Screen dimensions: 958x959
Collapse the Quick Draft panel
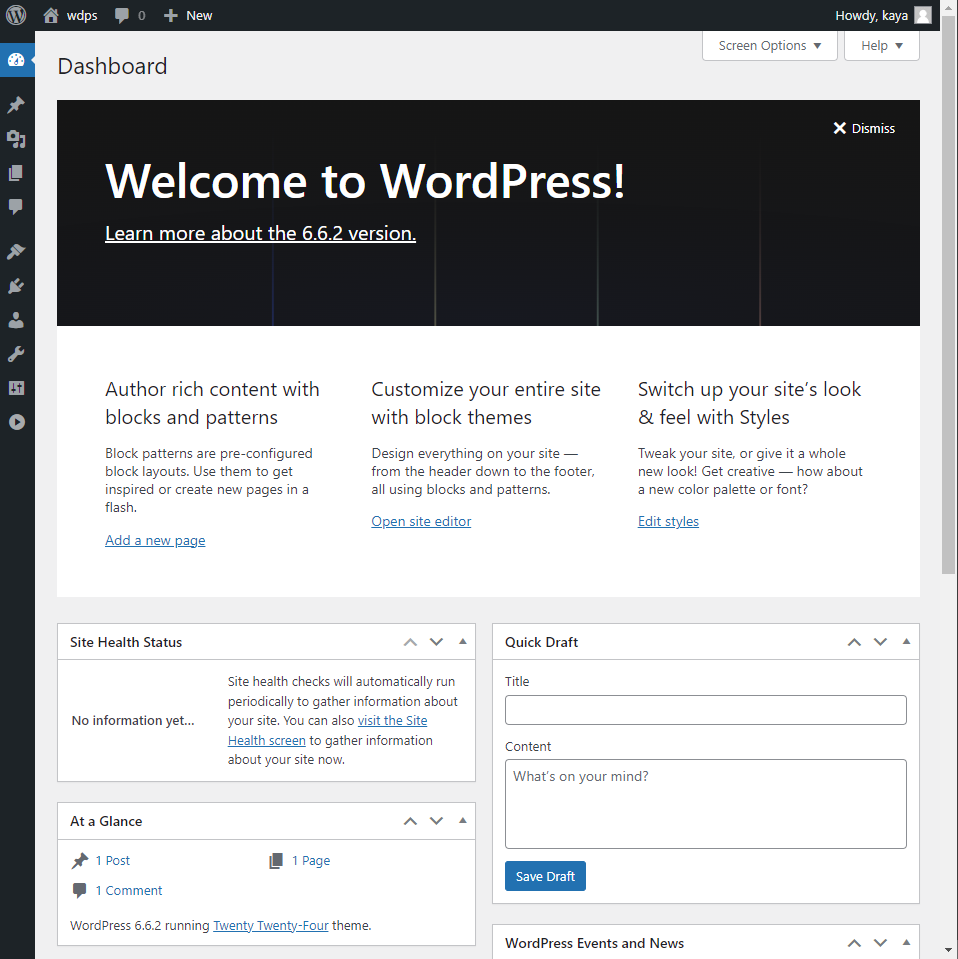click(907, 642)
